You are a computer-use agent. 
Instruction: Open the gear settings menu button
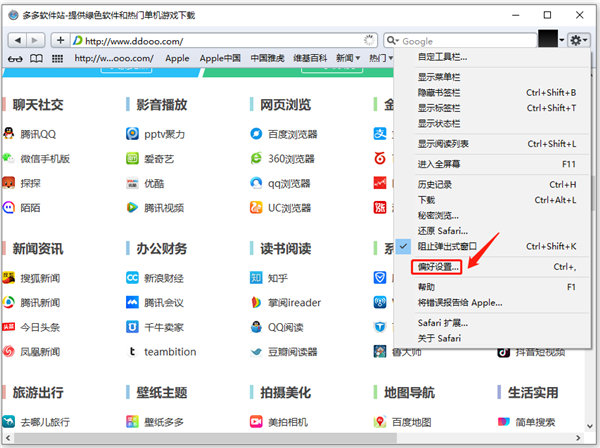[x=578, y=40]
